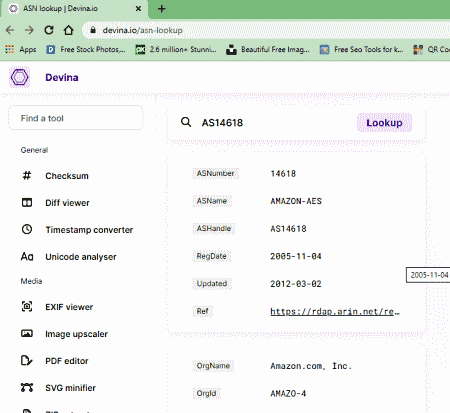Open the Image upscaler tool
Image resolution: width=450 pixels, height=413 pixels.
(76, 334)
